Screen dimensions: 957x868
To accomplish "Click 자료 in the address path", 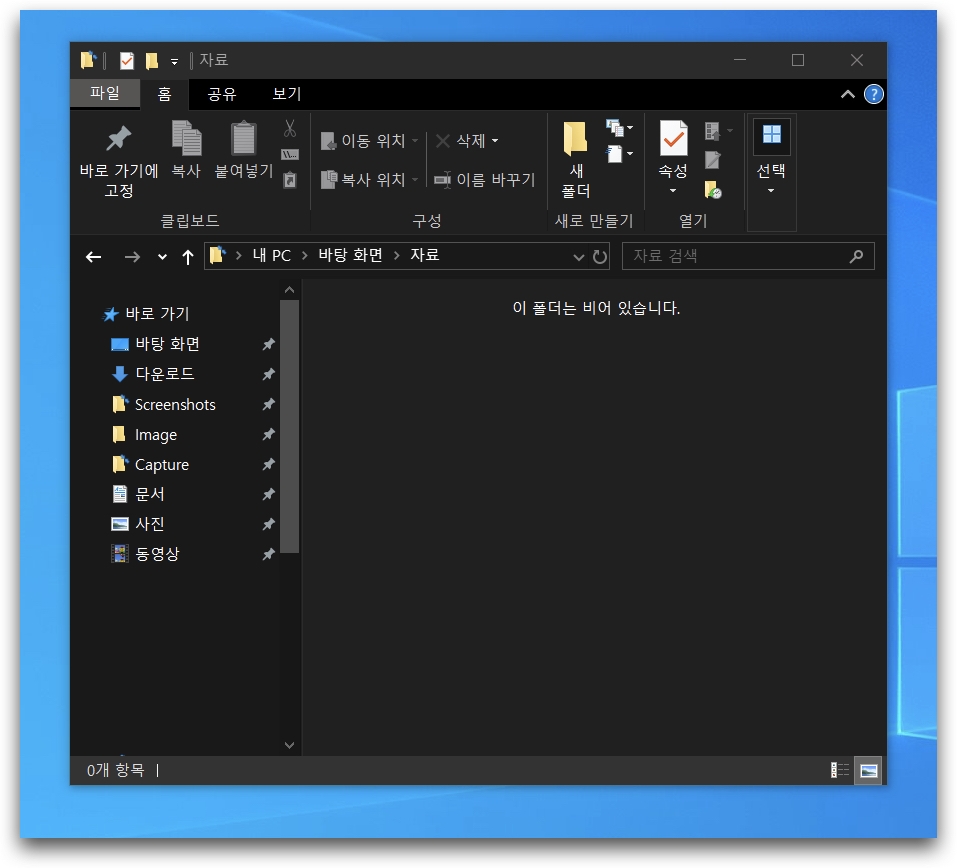I will pyautogui.click(x=425, y=255).
